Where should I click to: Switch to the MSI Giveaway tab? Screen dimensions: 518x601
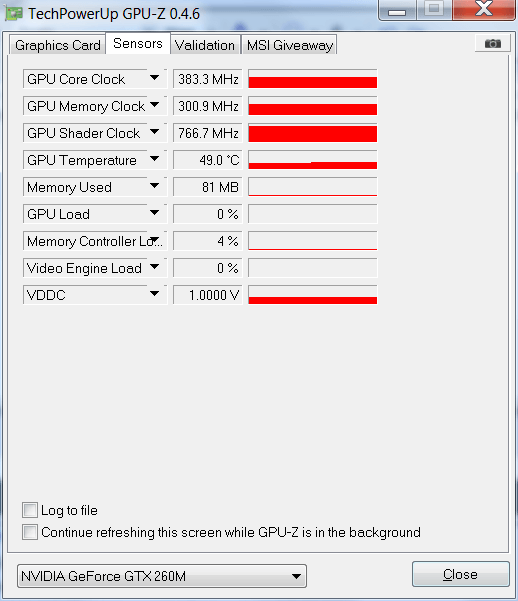tap(289, 45)
